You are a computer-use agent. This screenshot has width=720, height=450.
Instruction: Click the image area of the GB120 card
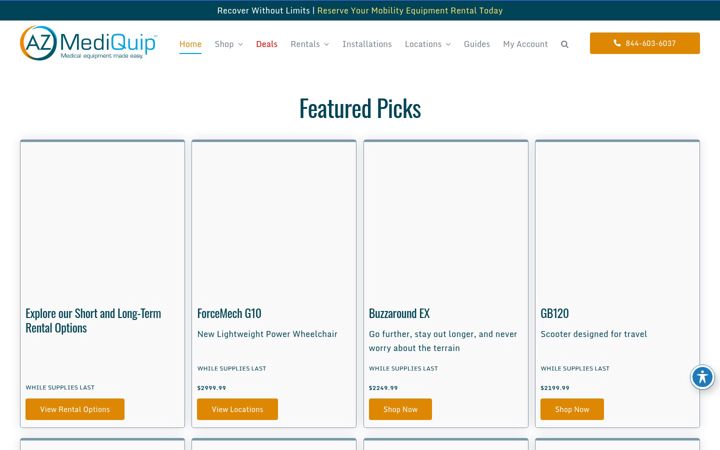617,220
